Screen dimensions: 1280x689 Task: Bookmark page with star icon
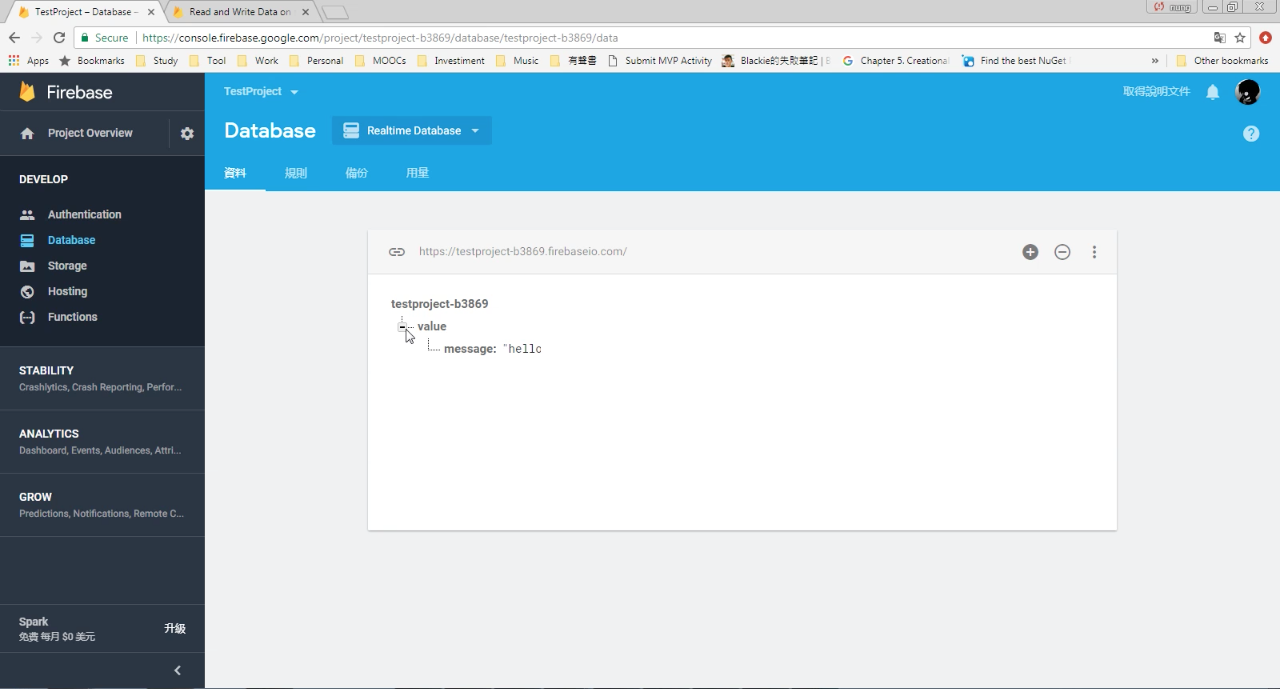tap(1240, 38)
